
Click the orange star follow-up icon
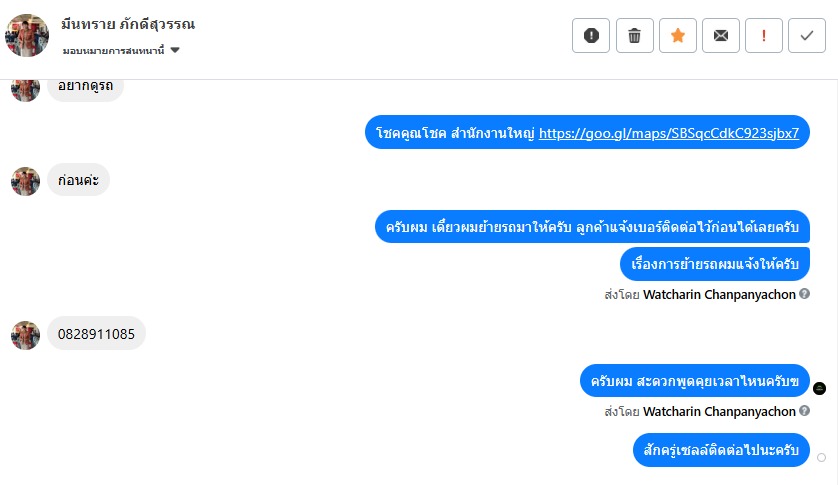(x=678, y=36)
